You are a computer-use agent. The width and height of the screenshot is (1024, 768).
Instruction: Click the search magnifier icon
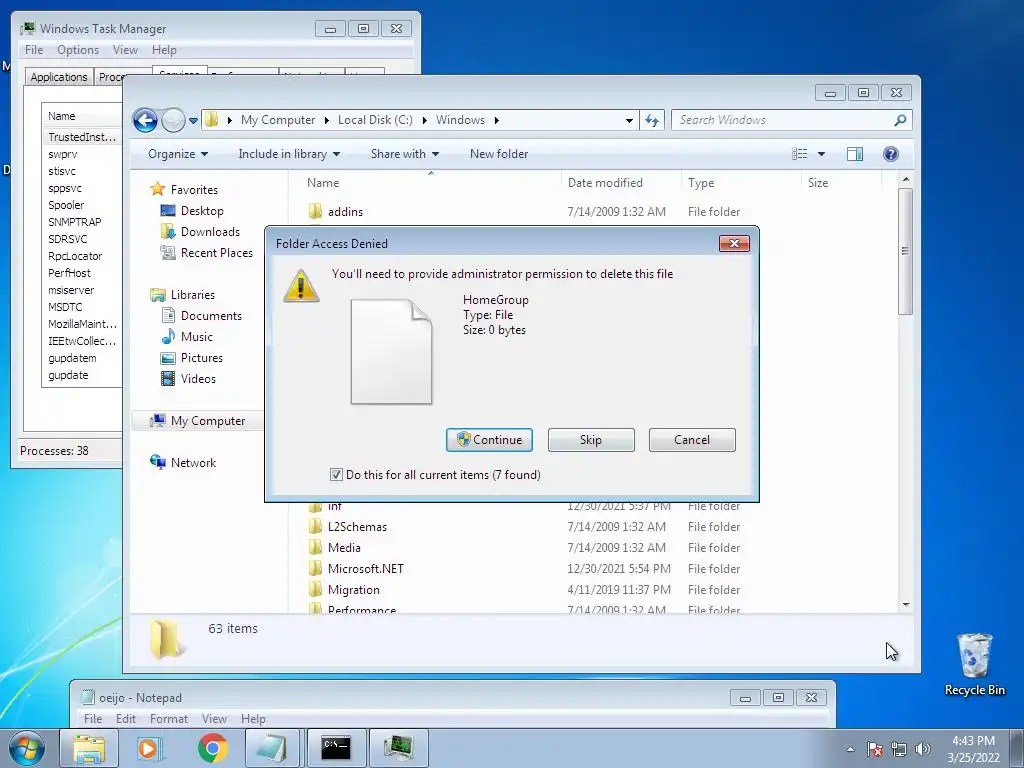click(x=900, y=120)
